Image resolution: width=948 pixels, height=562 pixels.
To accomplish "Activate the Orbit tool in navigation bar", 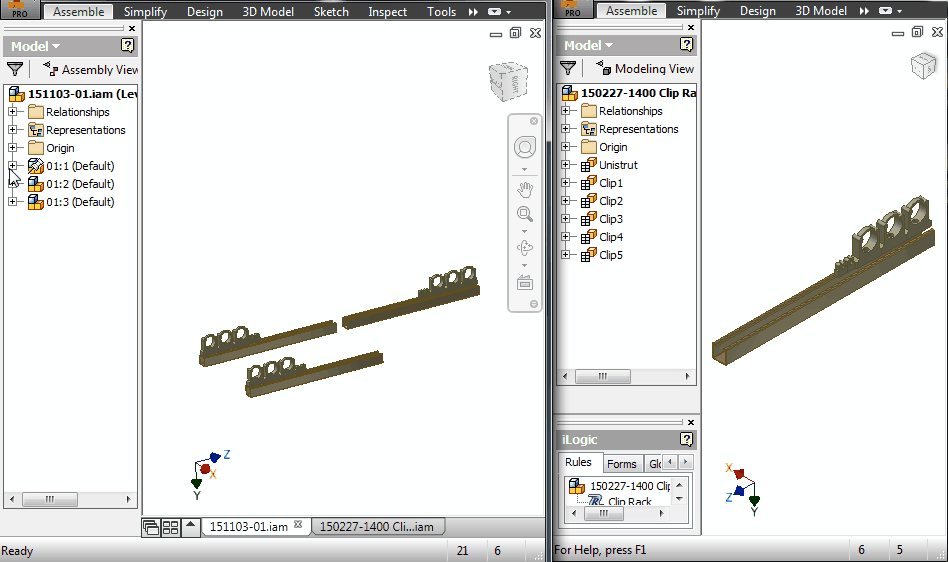I will click(525, 248).
